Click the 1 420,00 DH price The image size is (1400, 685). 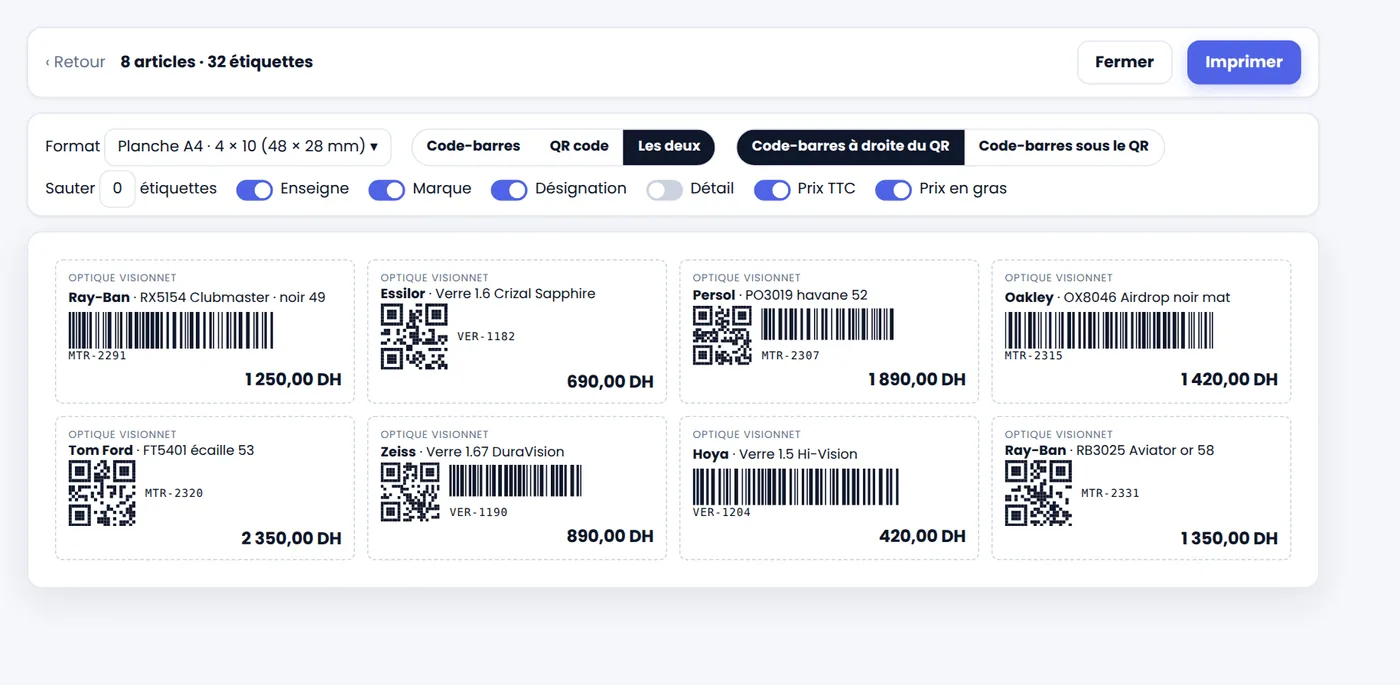[1229, 380]
